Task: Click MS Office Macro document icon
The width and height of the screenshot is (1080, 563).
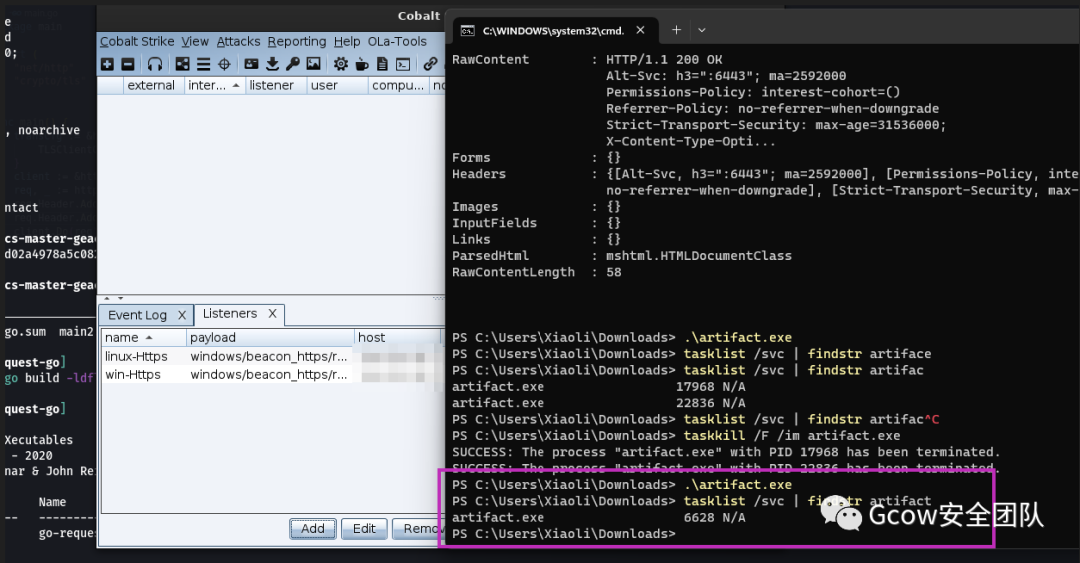Action: pyautogui.click(x=382, y=64)
